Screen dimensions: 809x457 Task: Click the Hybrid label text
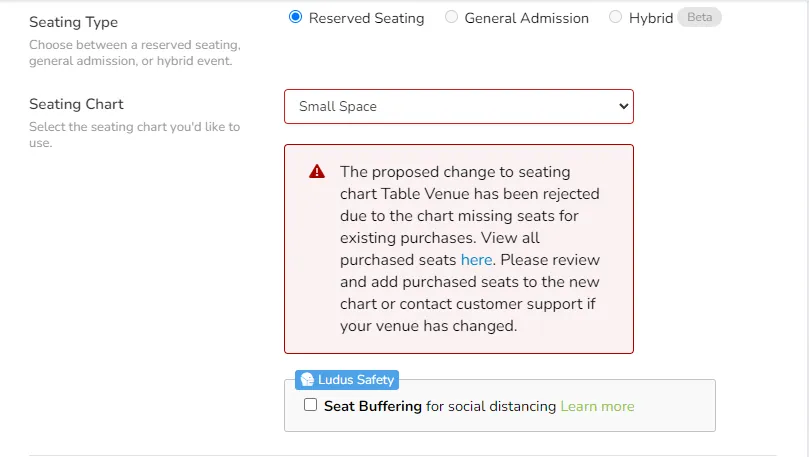(651, 18)
